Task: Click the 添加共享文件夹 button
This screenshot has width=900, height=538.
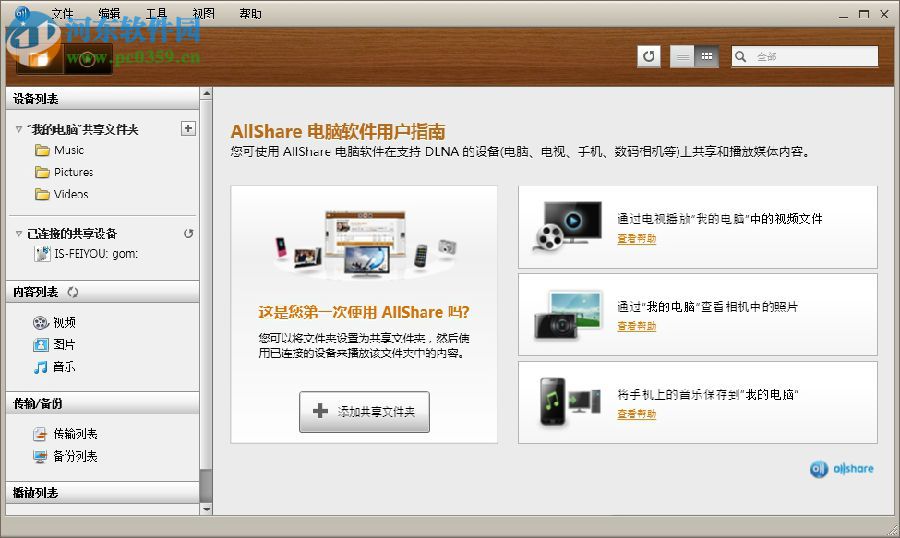Action: tap(364, 412)
